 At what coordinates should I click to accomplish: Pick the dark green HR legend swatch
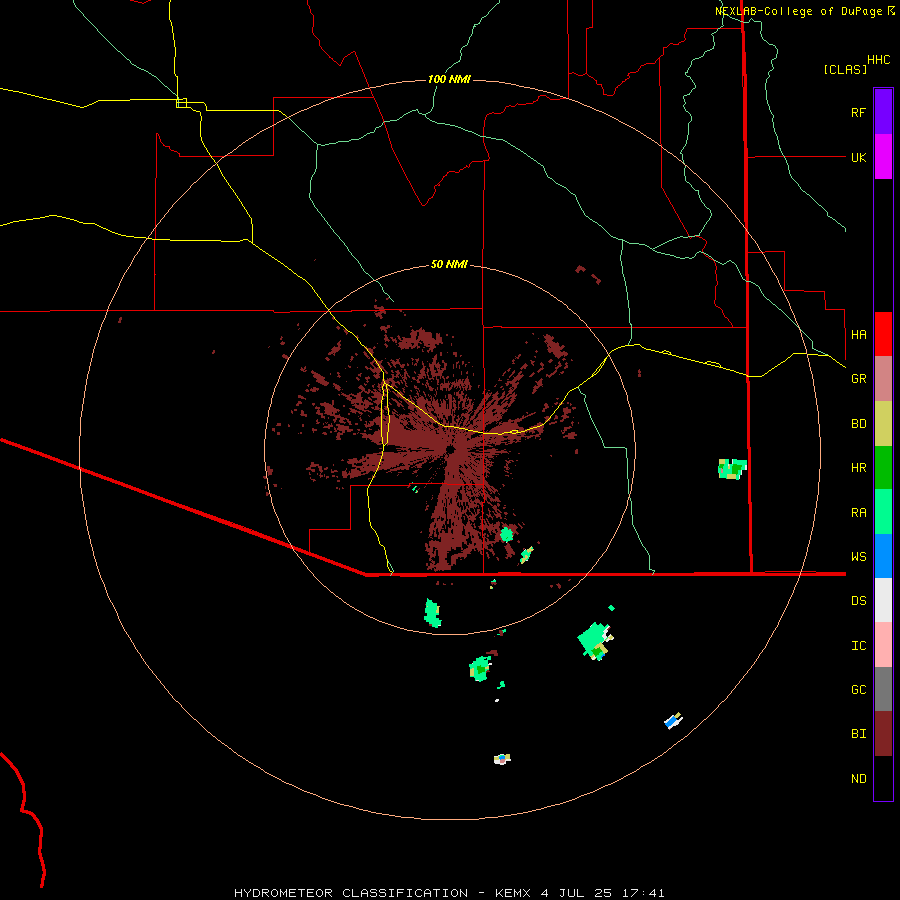coord(883,468)
